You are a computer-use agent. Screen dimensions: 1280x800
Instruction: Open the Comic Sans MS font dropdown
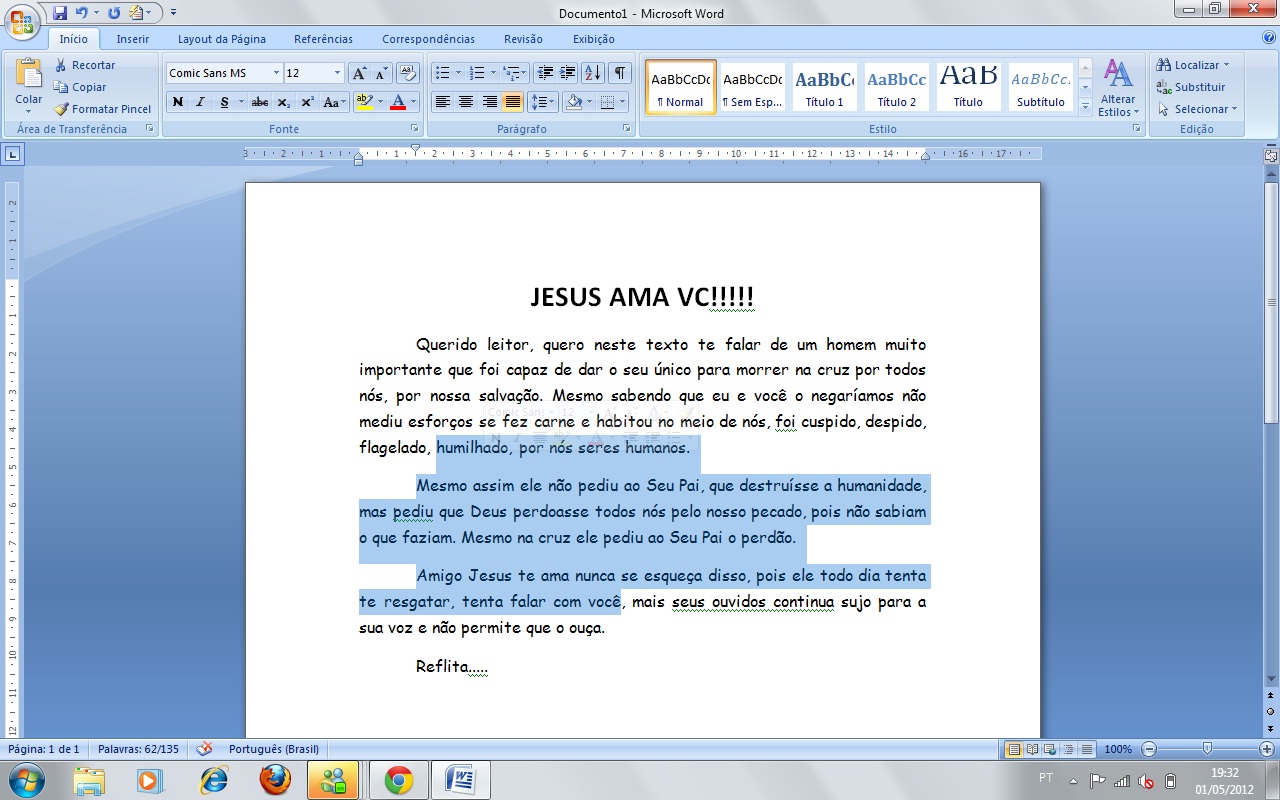pos(277,73)
